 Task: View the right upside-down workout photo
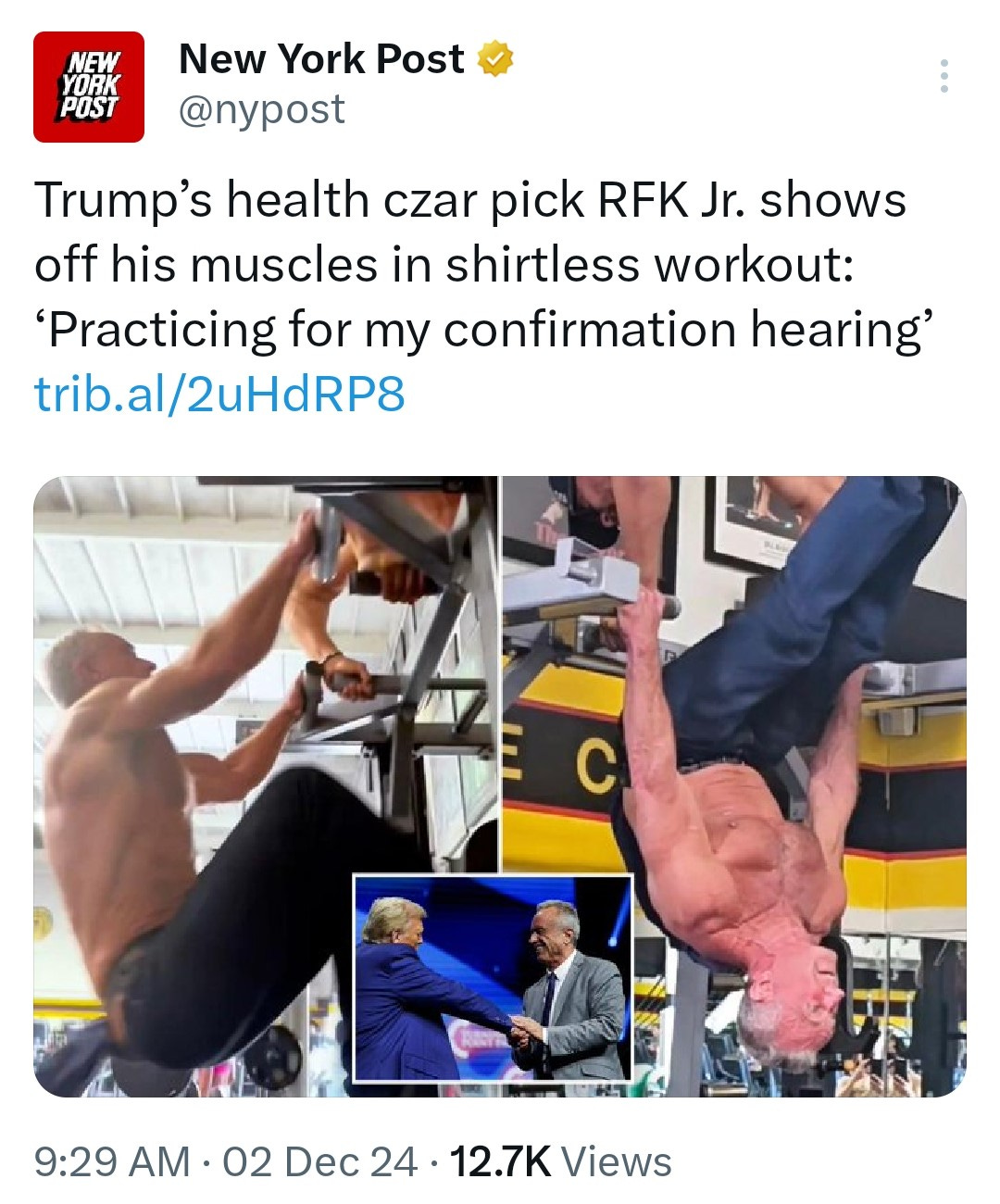734,786
